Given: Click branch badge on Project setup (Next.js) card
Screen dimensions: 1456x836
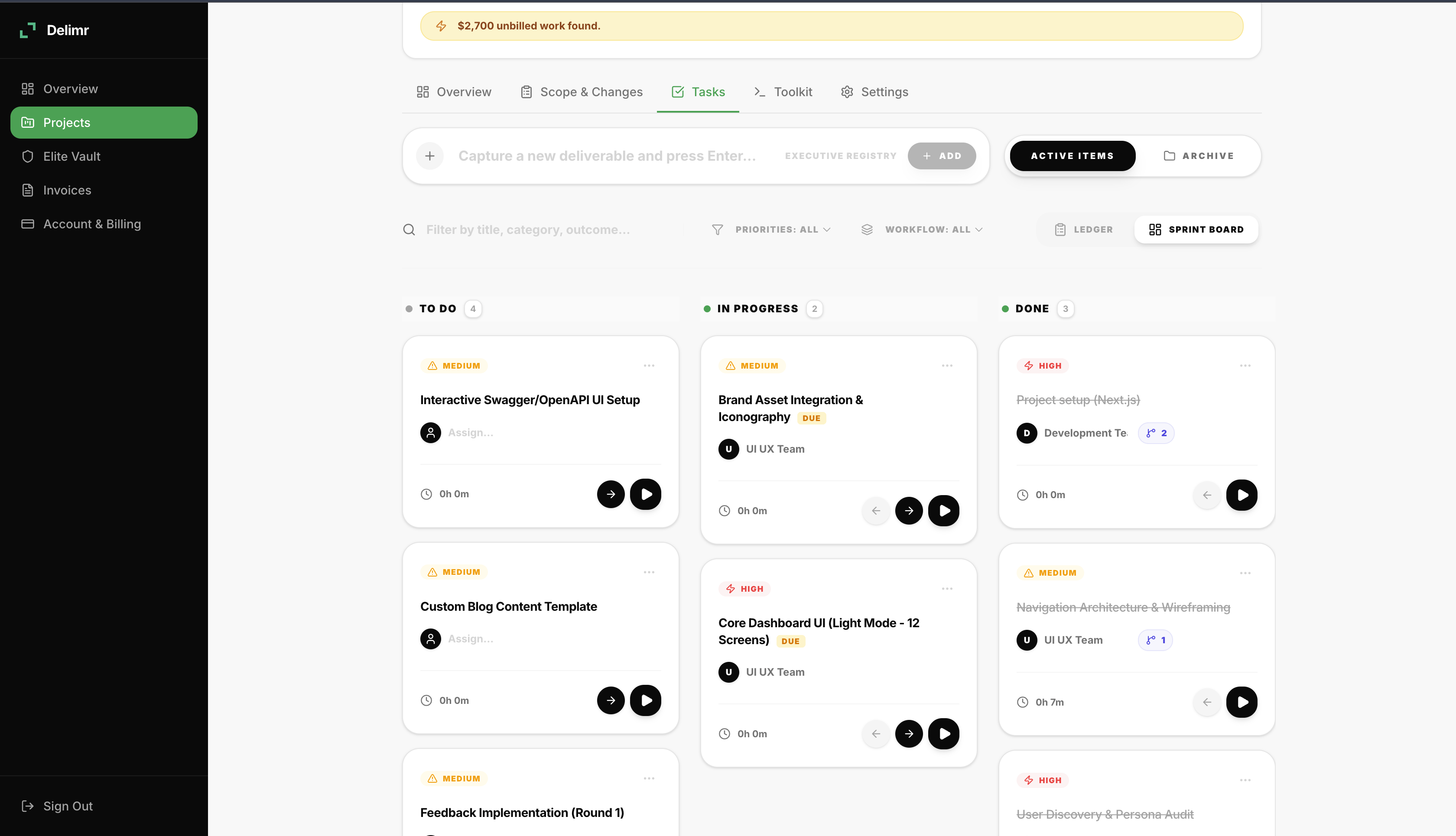Looking at the screenshot, I should coord(1156,433).
